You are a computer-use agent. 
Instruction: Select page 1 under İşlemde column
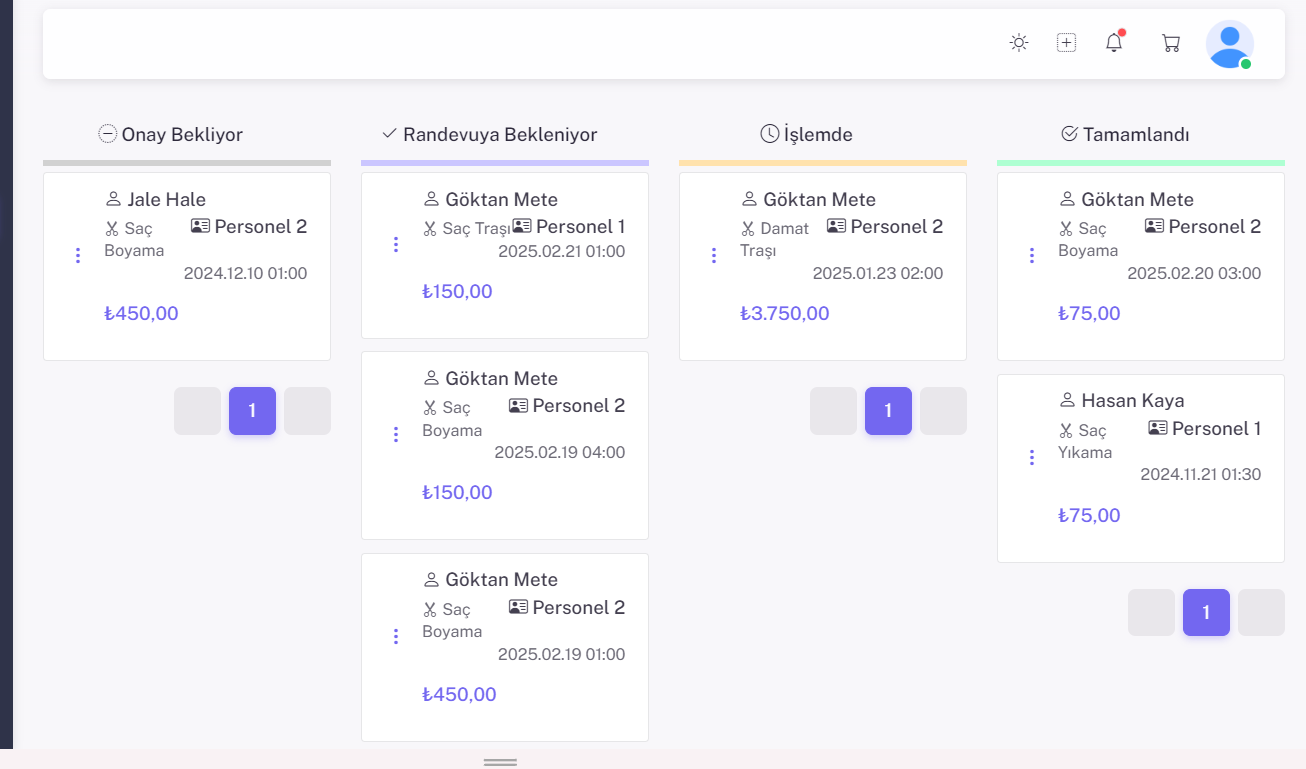[x=888, y=411]
